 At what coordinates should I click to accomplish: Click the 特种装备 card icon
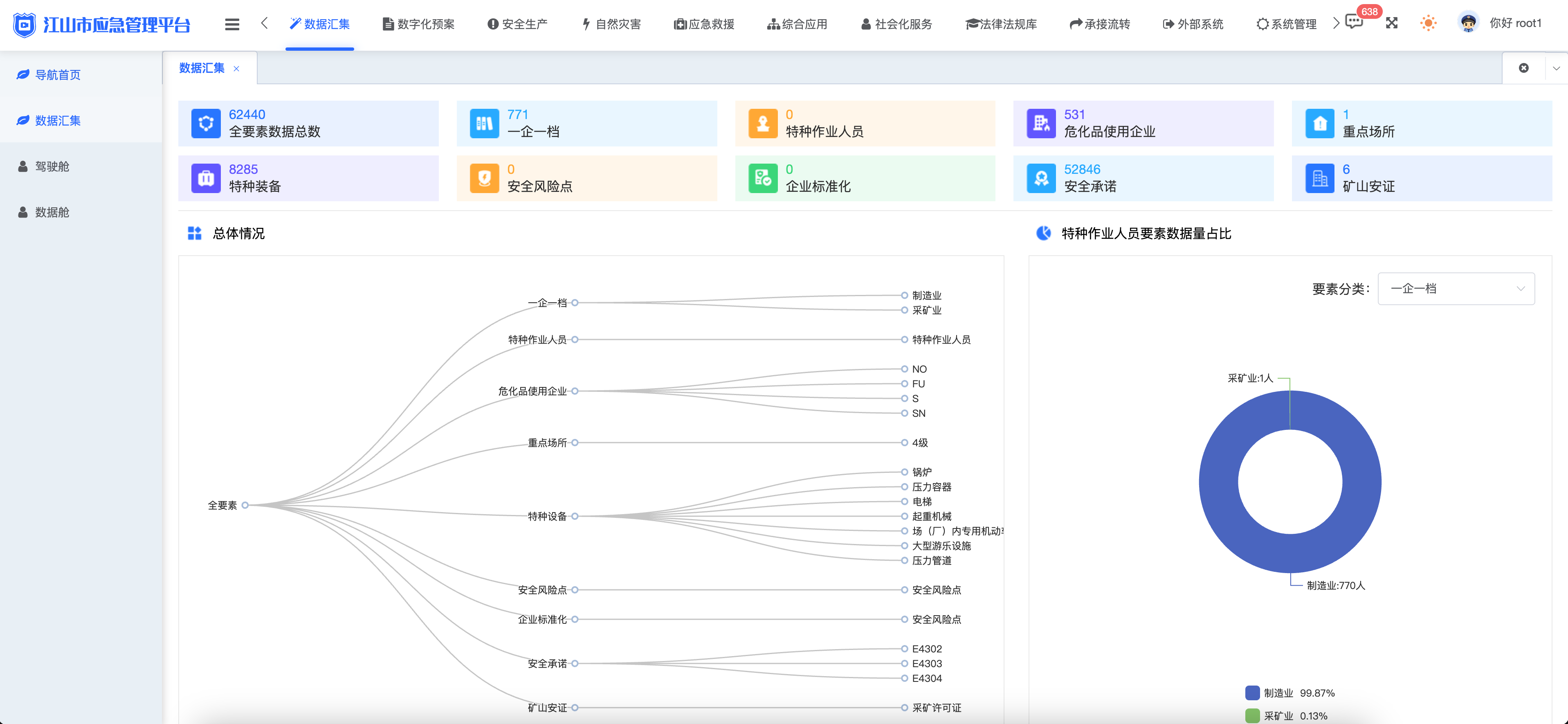206,178
